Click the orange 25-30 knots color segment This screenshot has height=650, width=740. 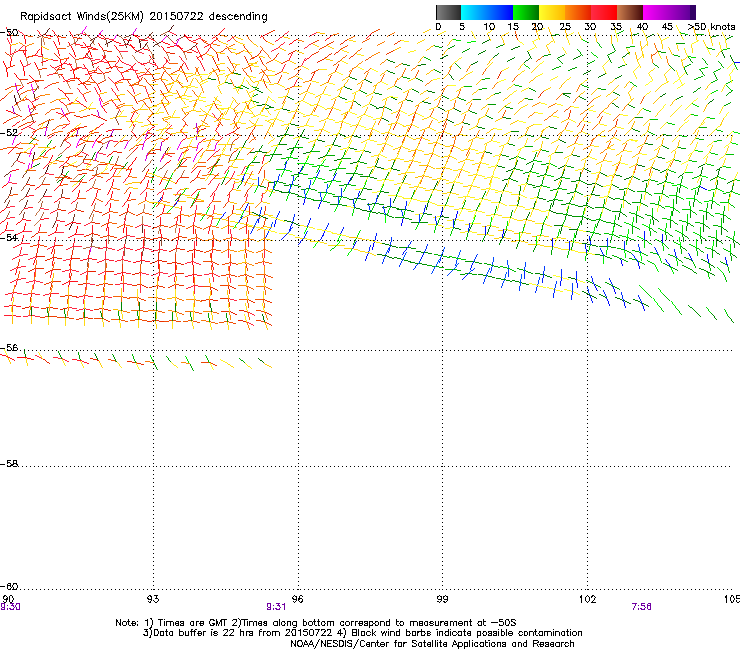pos(578,12)
